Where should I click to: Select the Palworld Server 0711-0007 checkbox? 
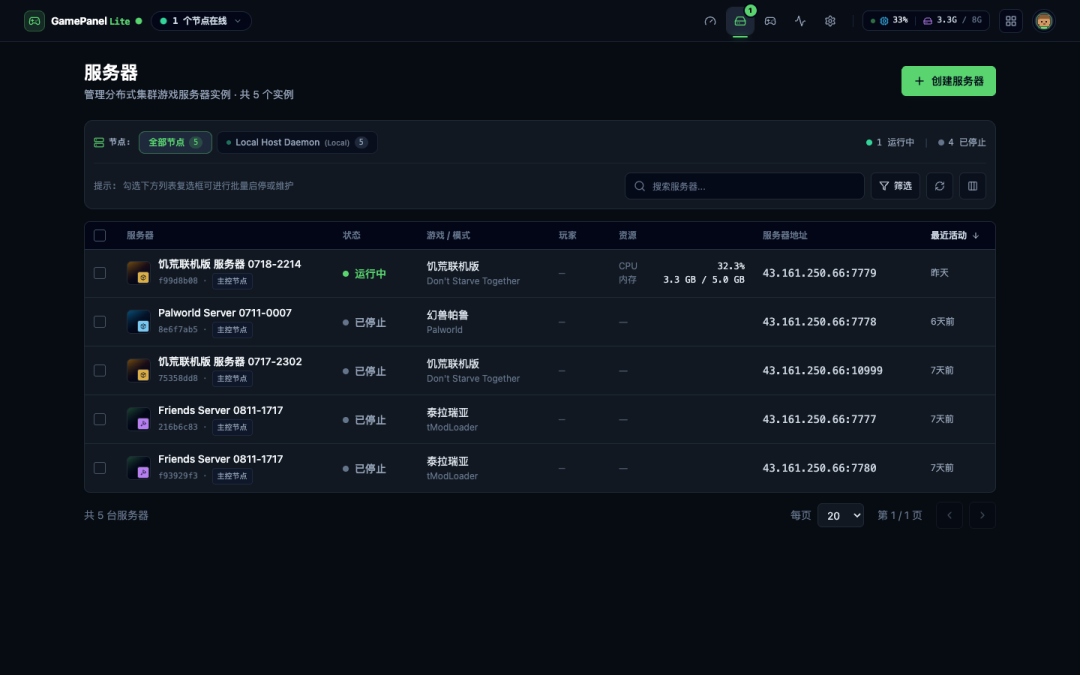(100, 322)
